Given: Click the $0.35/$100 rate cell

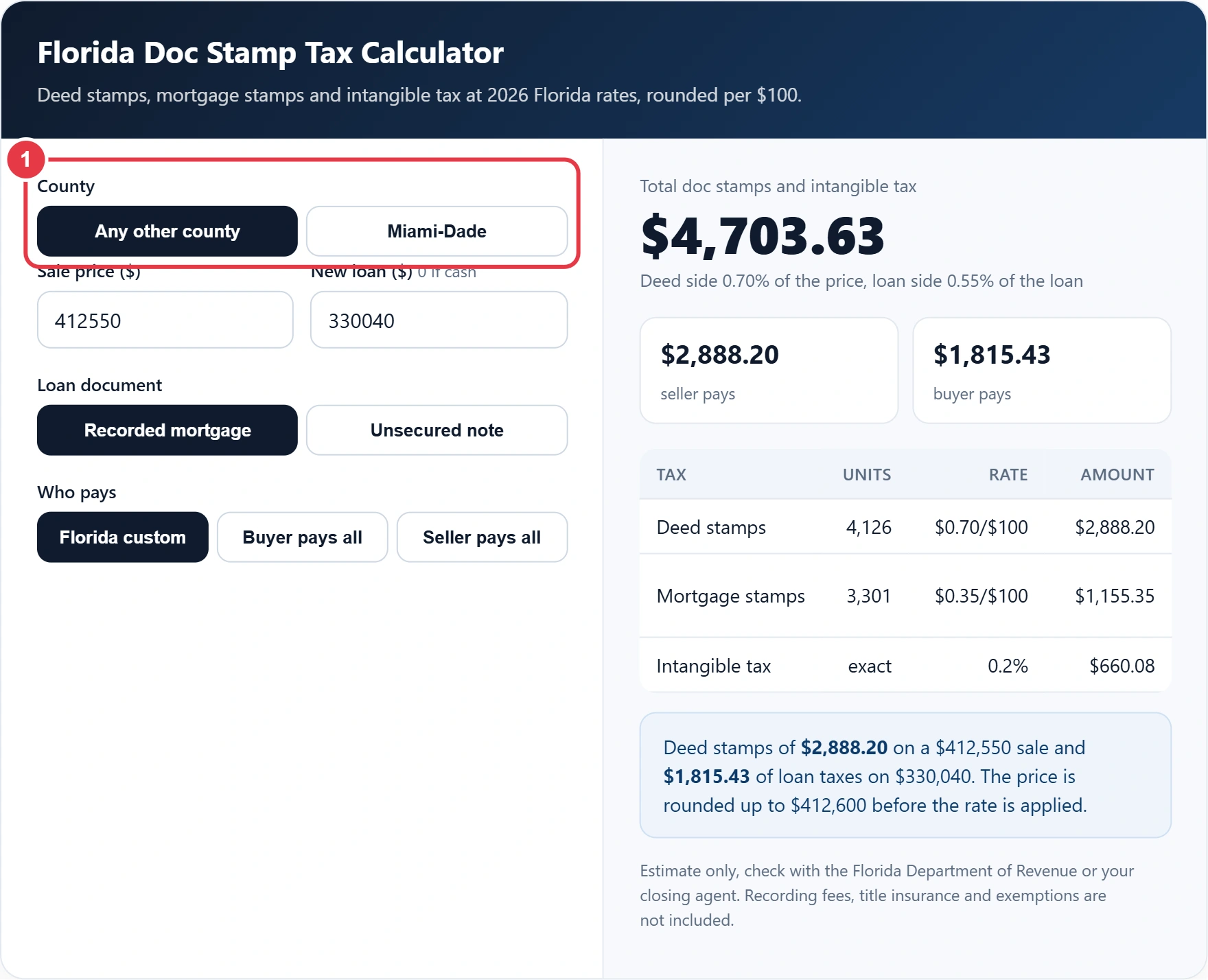Looking at the screenshot, I should 981,596.
